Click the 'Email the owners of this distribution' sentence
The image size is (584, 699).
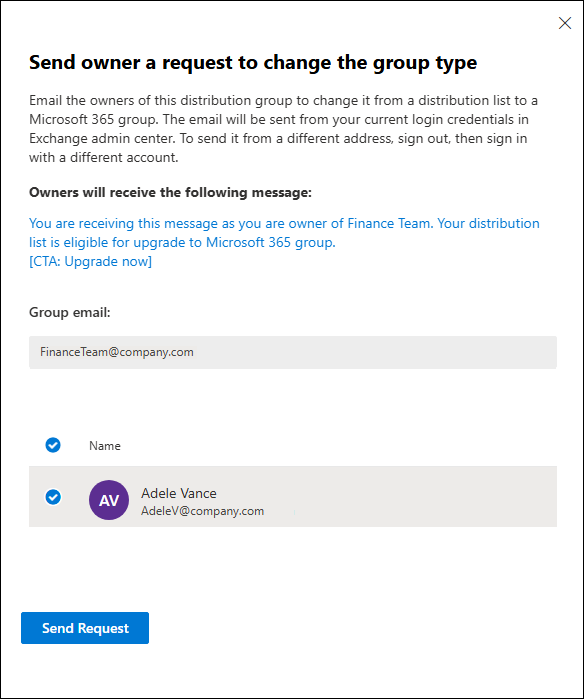pos(283,100)
